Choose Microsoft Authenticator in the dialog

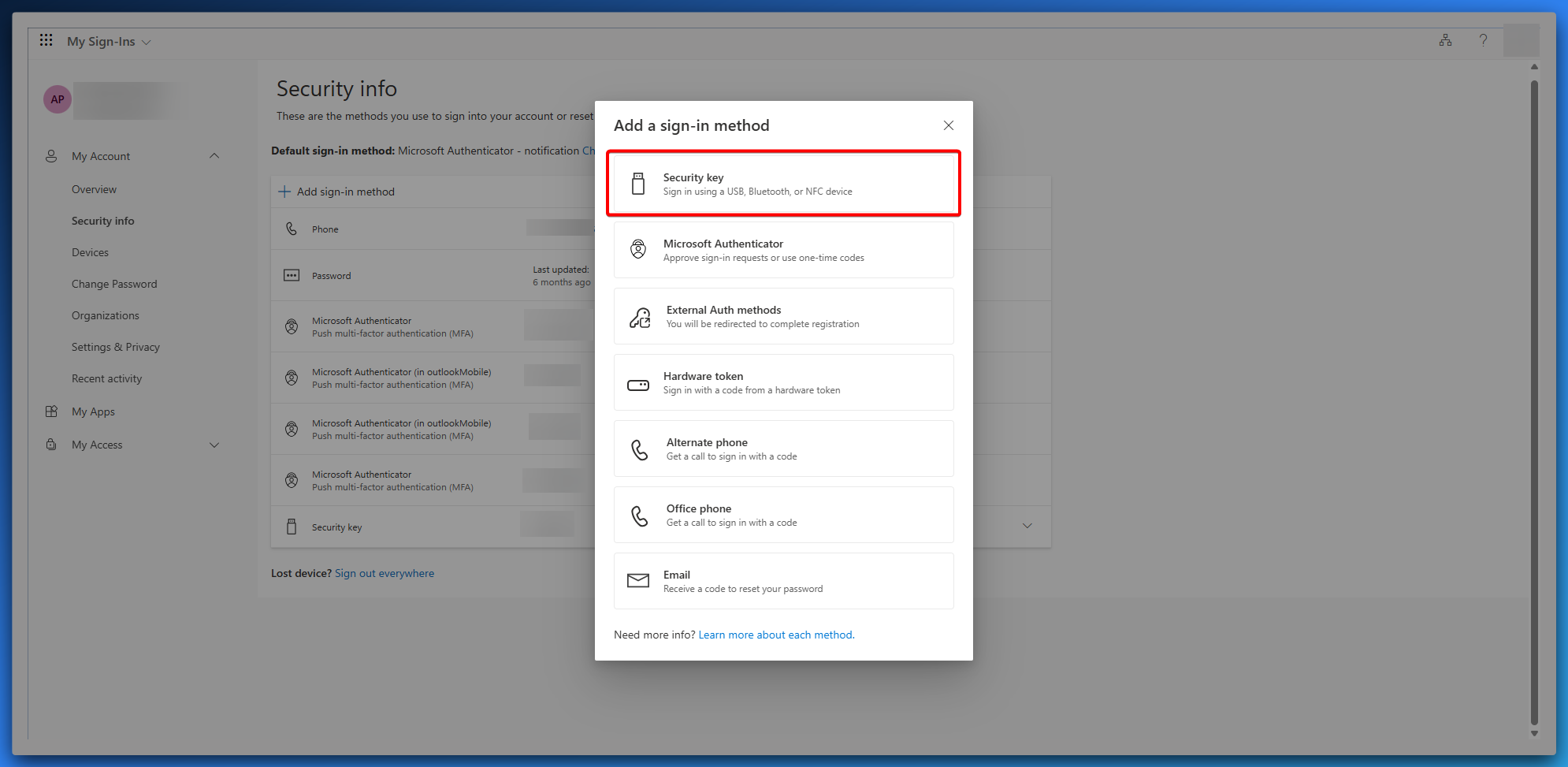(783, 250)
